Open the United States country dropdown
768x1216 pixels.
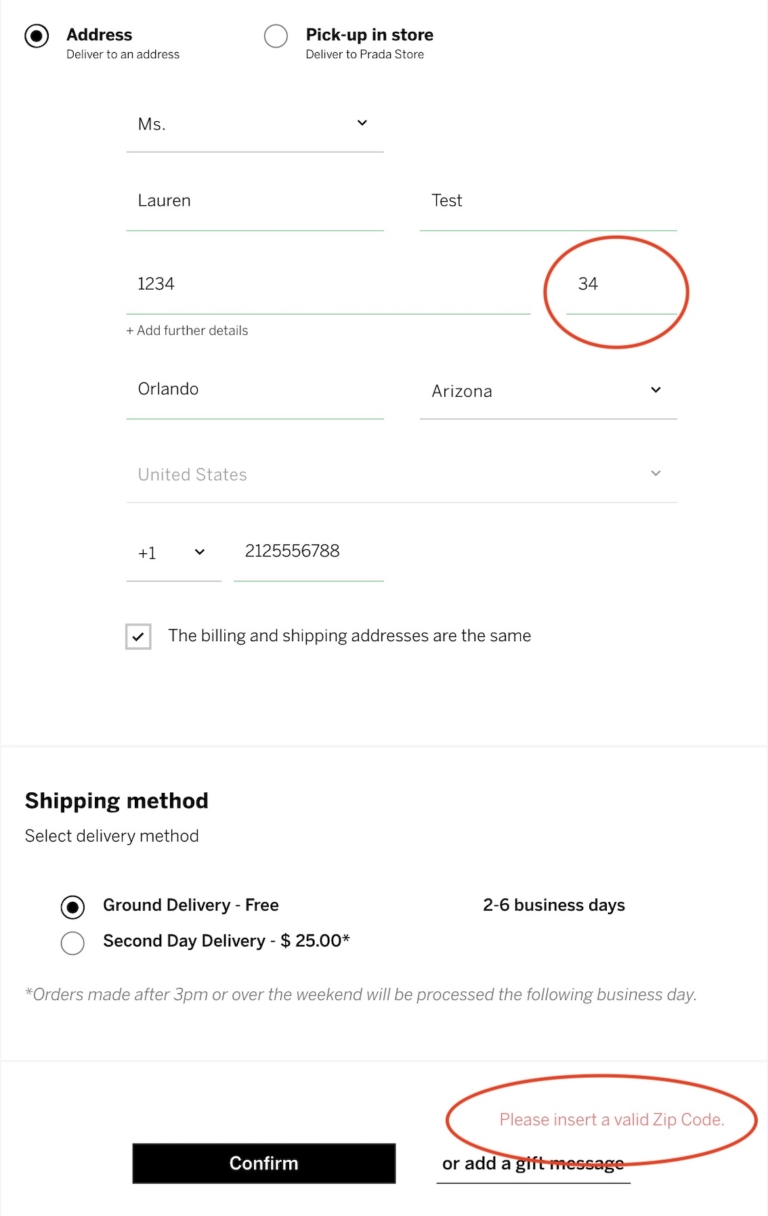tap(400, 474)
